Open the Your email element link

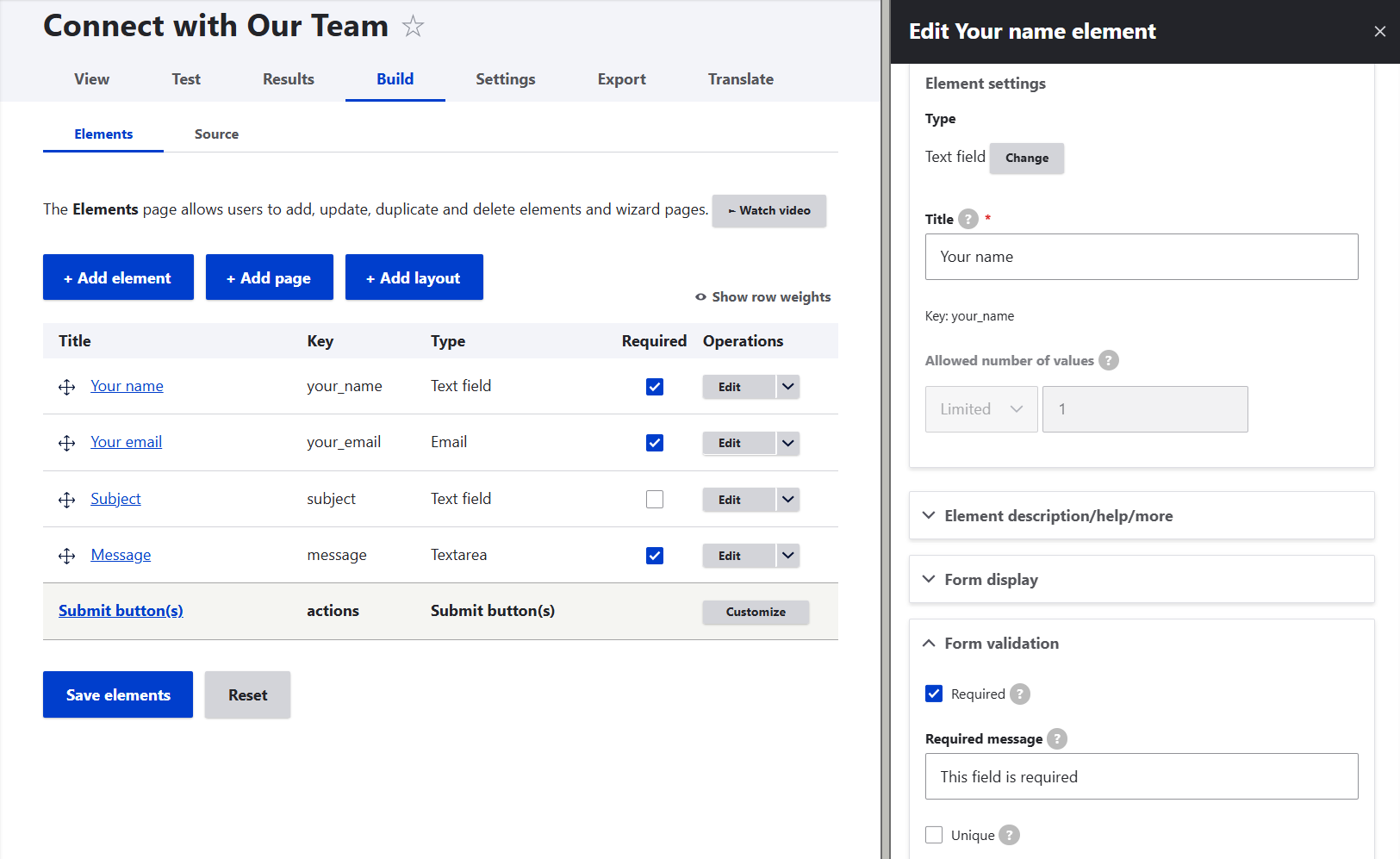pyautogui.click(x=126, y=442)
